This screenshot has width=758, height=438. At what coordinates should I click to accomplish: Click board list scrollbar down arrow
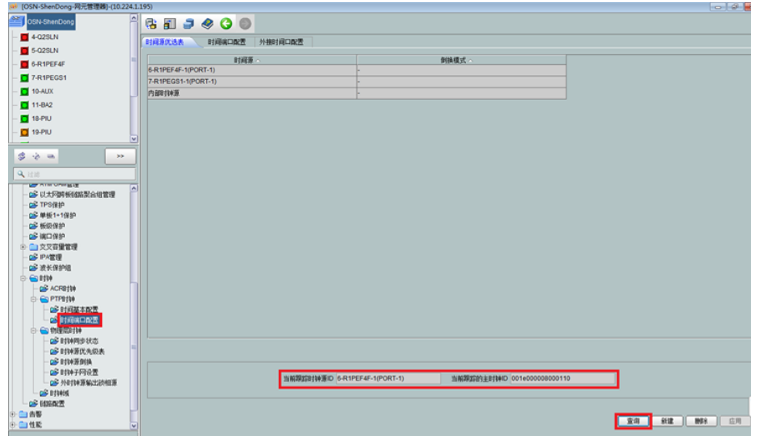(x=134, y=139)
